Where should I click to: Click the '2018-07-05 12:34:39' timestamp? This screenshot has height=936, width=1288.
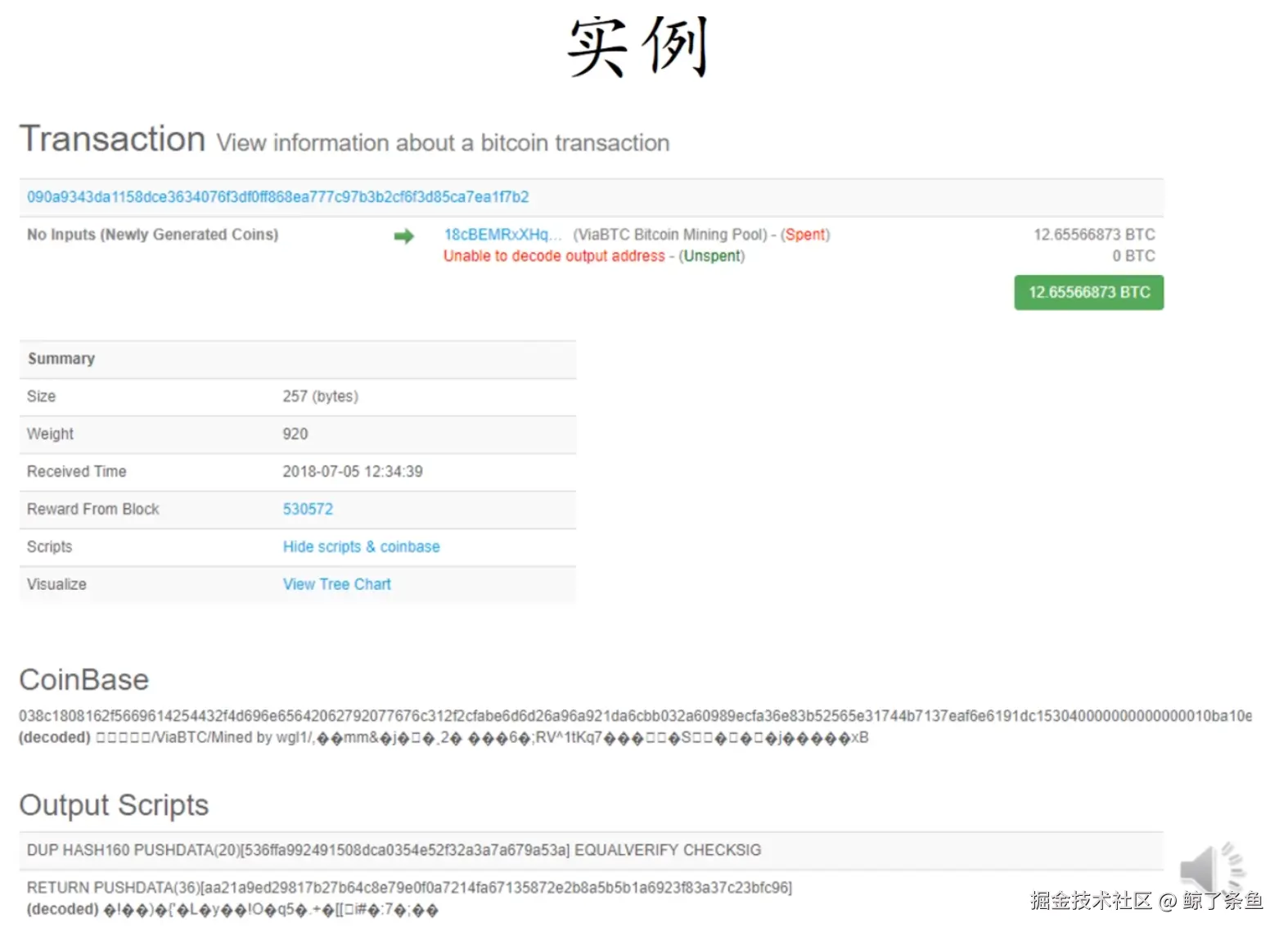[353, 471]
